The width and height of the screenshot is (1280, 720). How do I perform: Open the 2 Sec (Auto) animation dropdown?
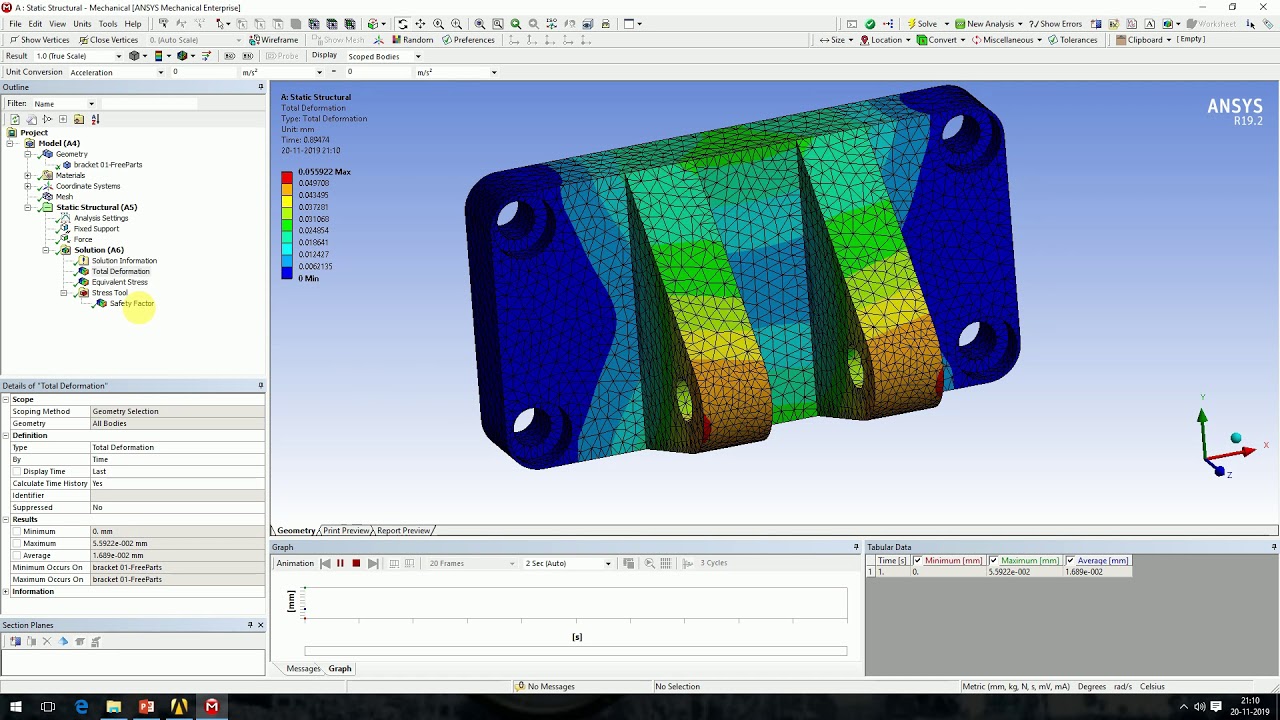coord(607,563)
